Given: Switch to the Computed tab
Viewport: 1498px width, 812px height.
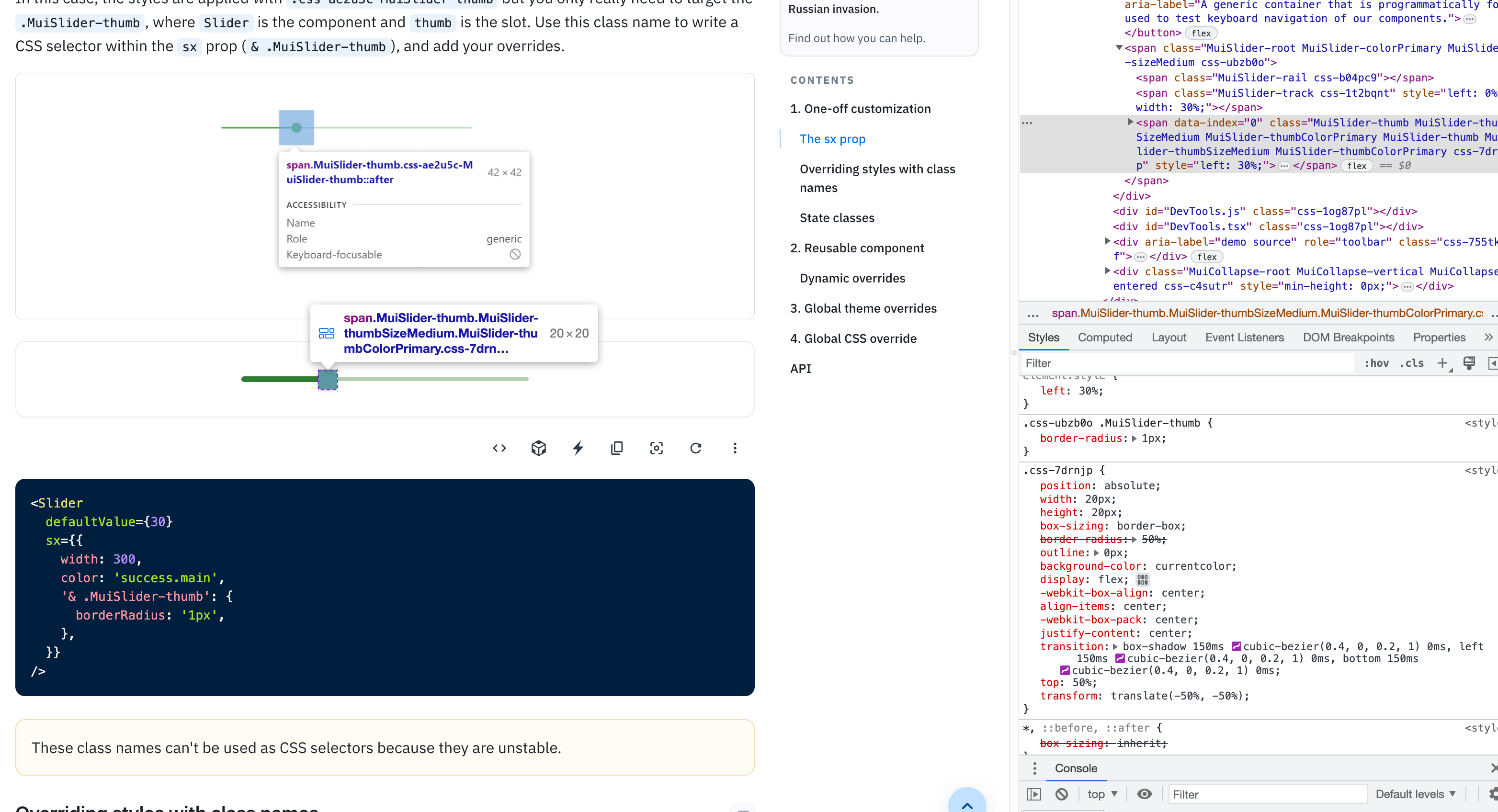Looking at the screenshot, I should (x=1104, y=338).
